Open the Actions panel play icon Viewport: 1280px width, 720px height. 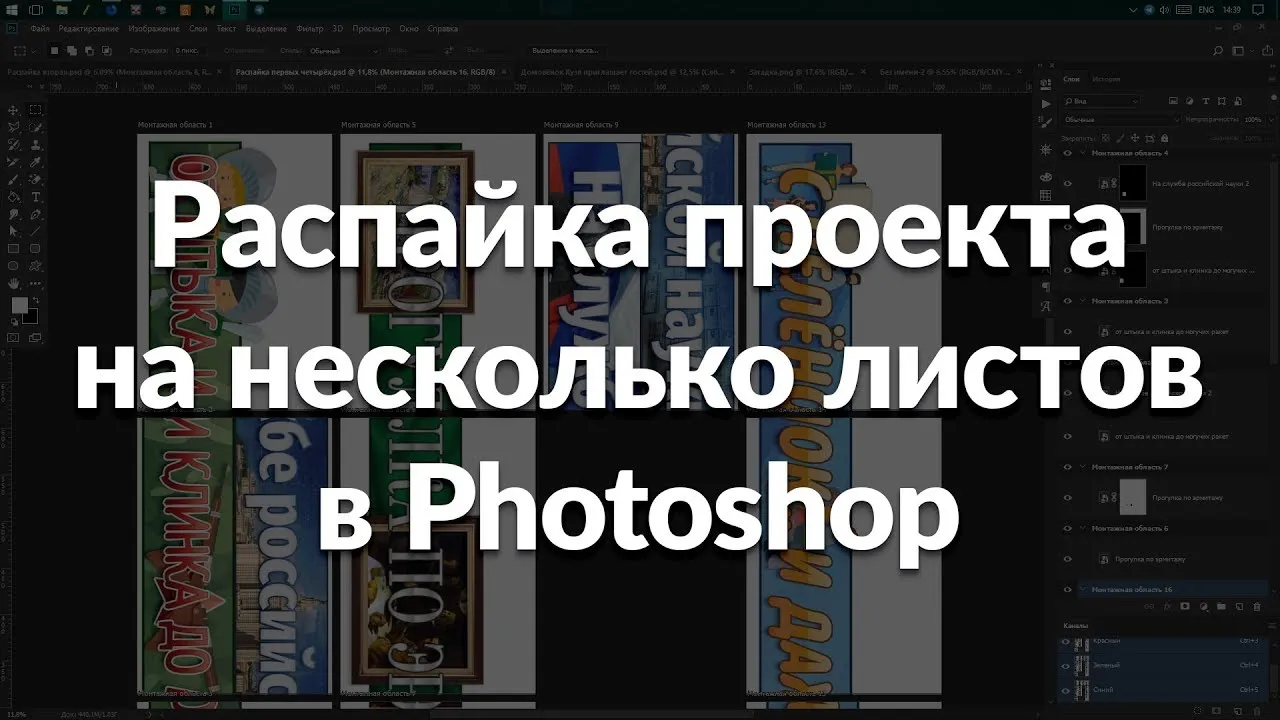pyautogui.click(x=1046, y=103)
